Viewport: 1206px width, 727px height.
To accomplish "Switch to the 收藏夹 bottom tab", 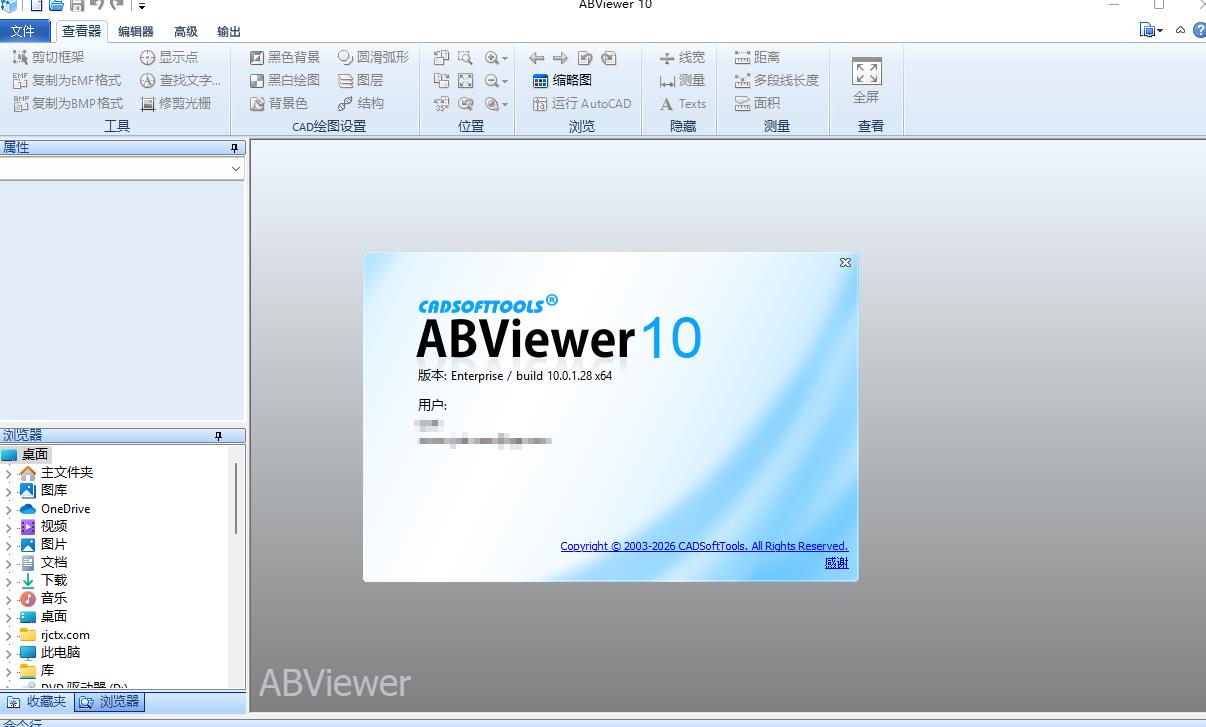I will pos(37,702).
